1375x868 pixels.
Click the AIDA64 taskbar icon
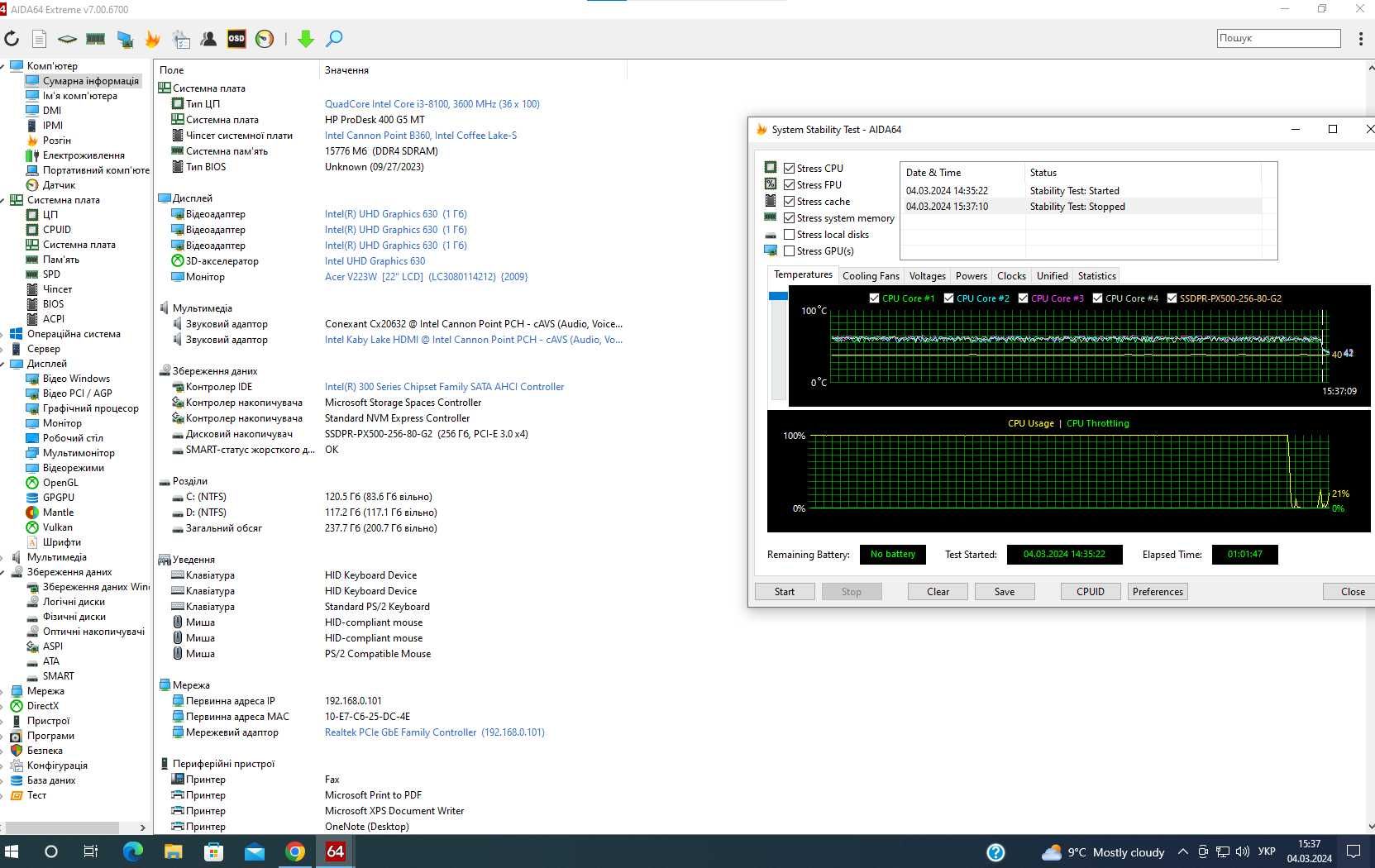pyautogui.click(x=336, y=851)
